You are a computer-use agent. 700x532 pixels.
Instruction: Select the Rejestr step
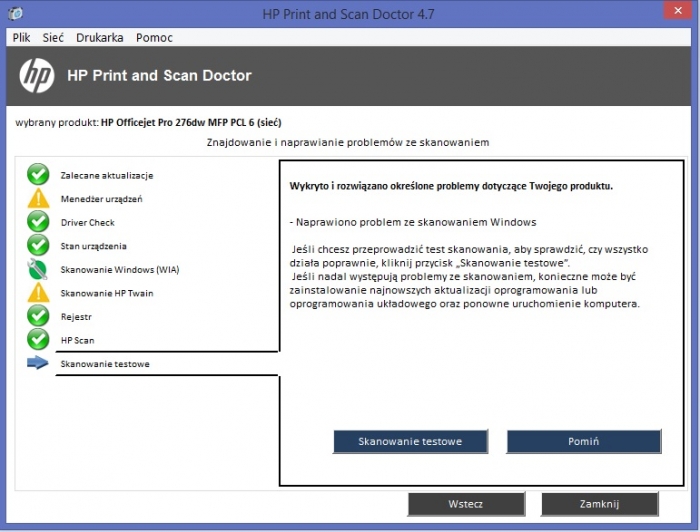coord(76,317)
